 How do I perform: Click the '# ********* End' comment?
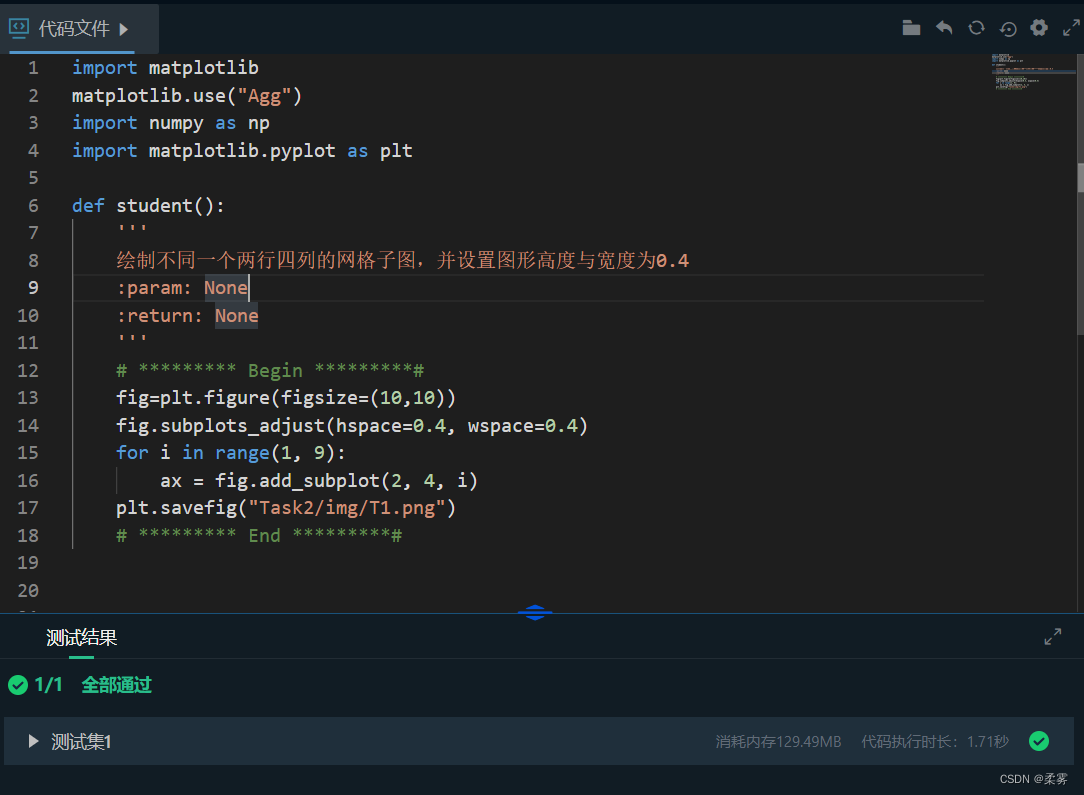(x=259, y=536)
